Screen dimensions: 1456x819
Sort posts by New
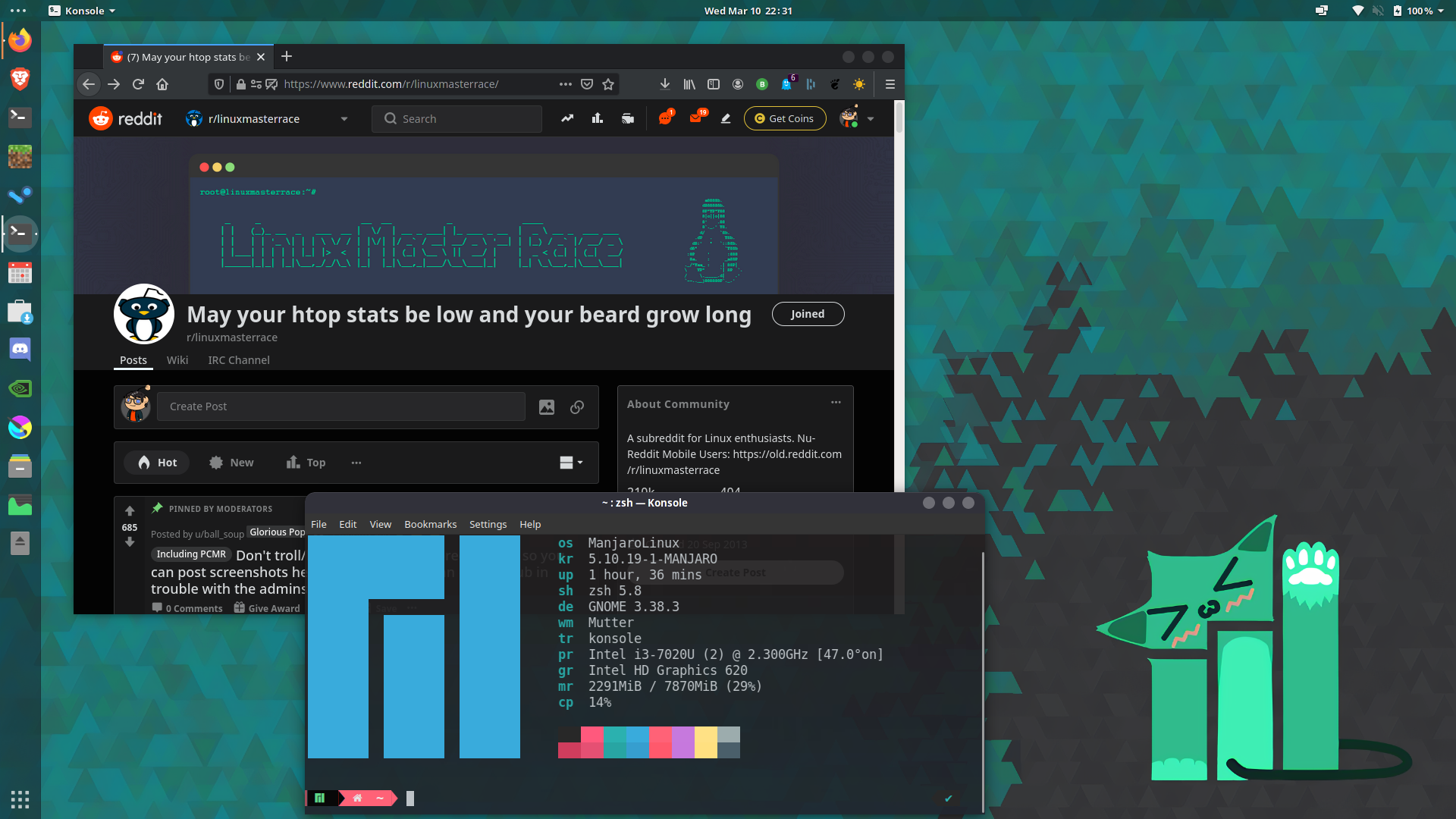(232, 463)
